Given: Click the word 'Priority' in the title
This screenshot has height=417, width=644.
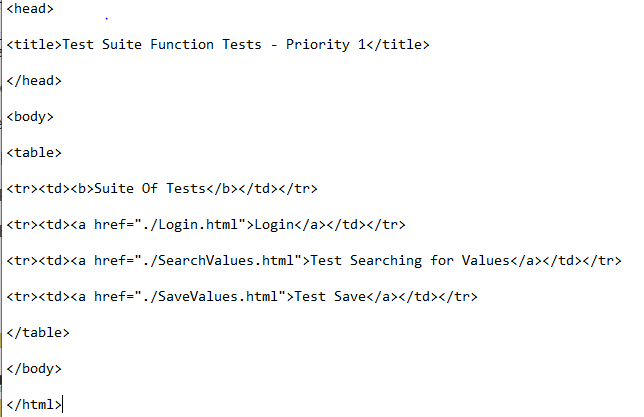Looking at the screenshot, I should click(x=318, y=44).
